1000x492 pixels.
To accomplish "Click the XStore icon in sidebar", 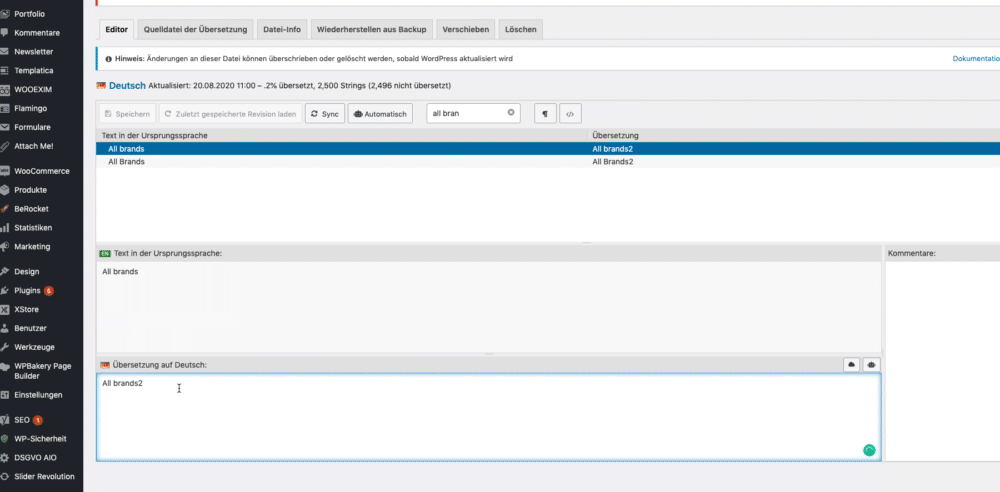I will coord(4,309).
